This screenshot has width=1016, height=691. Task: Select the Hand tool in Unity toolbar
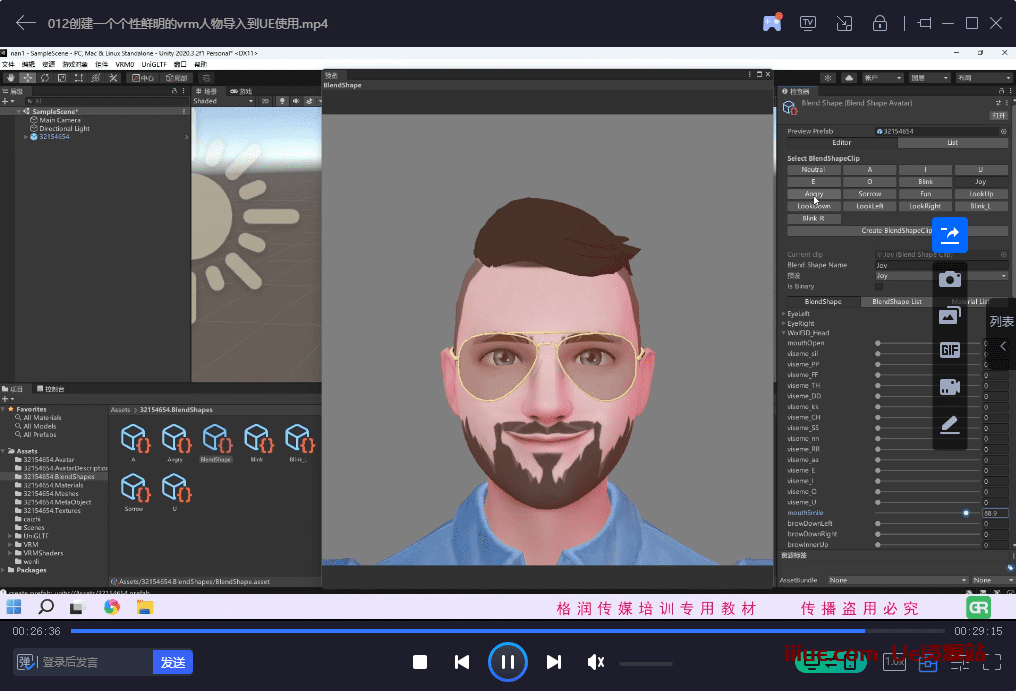pyautogui.click(x=10, y=77)
